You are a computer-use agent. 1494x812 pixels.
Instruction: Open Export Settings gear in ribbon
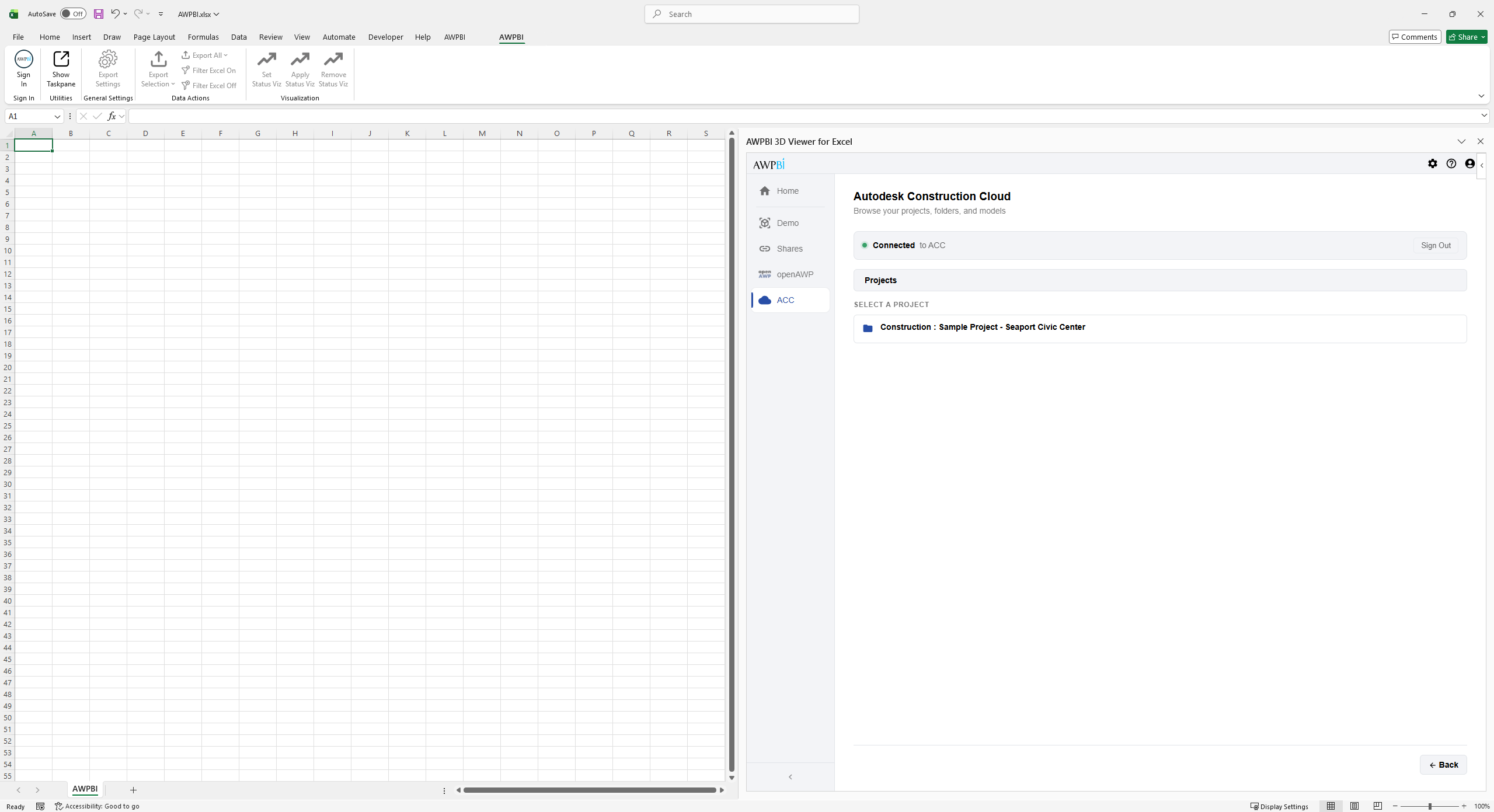click(108, 68)
